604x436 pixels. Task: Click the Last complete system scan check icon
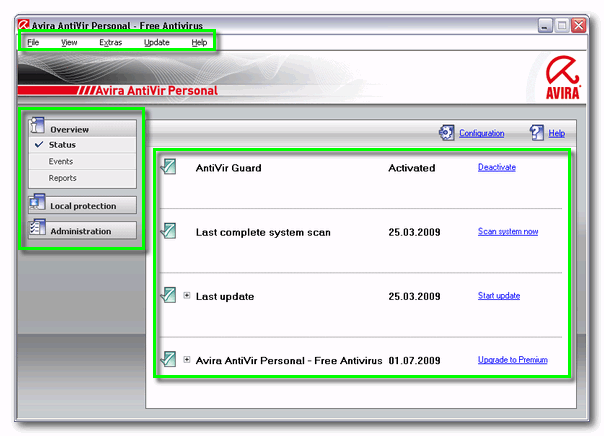(168, 231)
